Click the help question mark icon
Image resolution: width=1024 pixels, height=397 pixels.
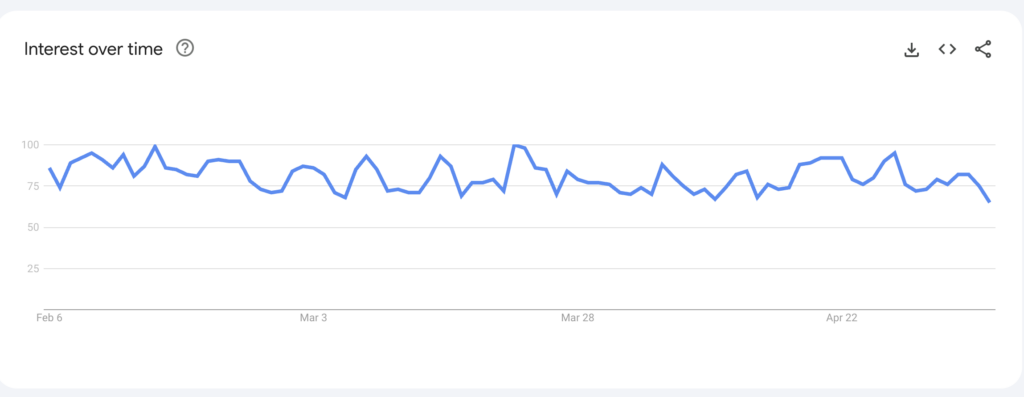[185, 48]
